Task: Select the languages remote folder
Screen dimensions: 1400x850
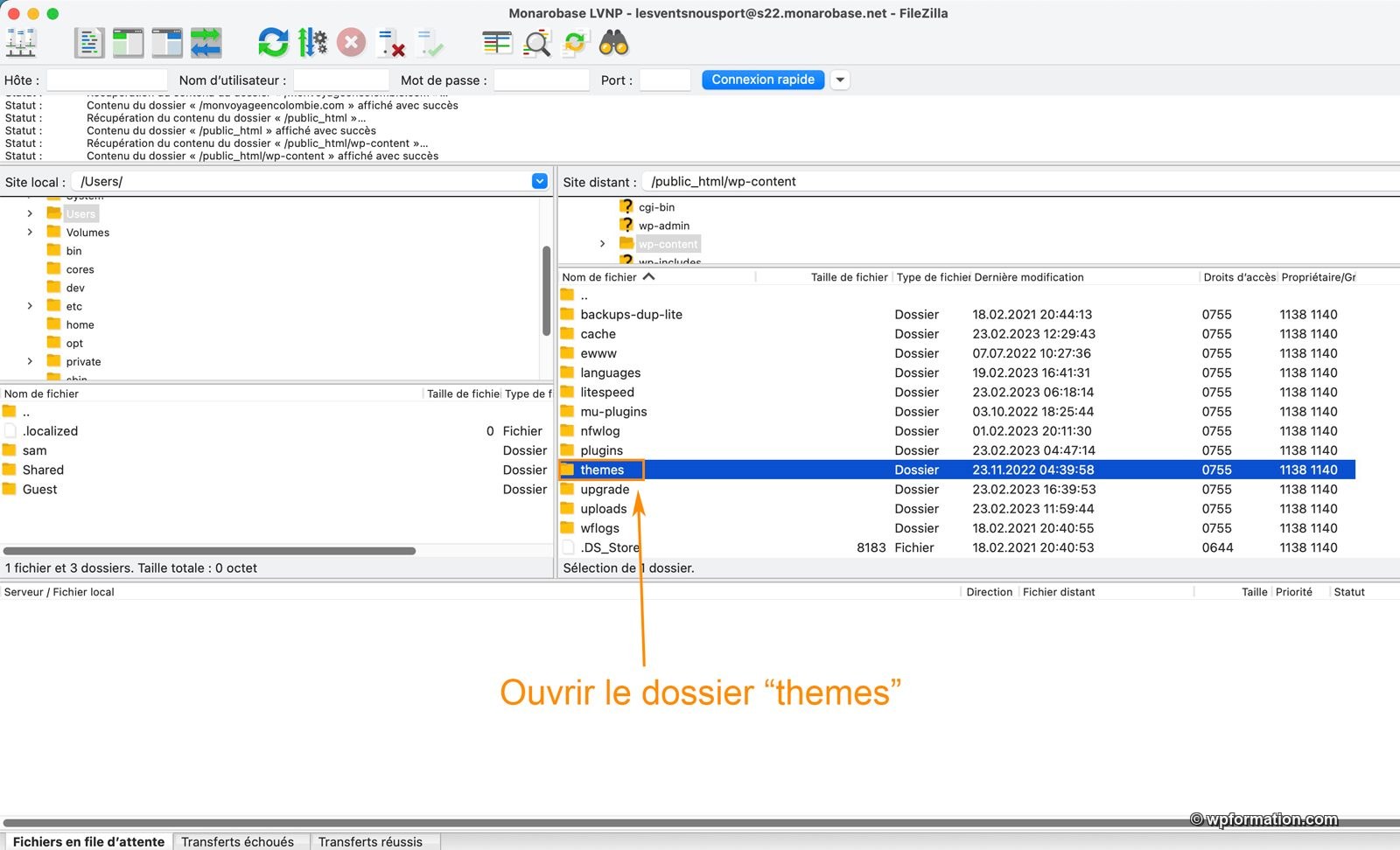Action: (957, 373)
